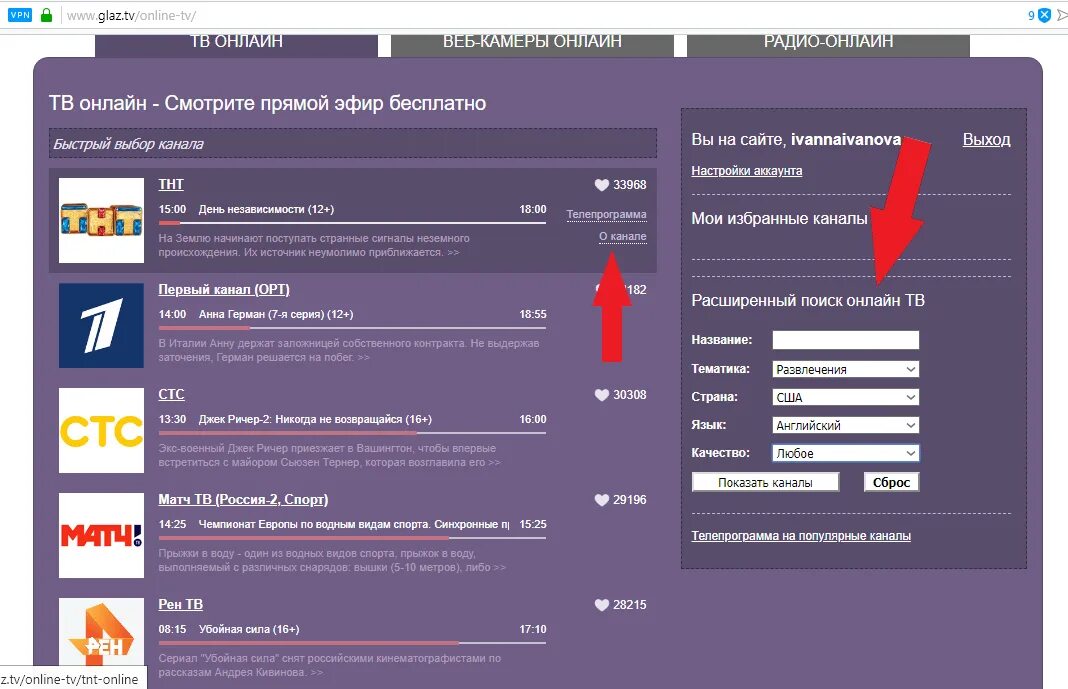Click heart icon next to 29196 for Матч ТВ
This screenshot has width=1068, height=689.
click(x=601, y=500)
